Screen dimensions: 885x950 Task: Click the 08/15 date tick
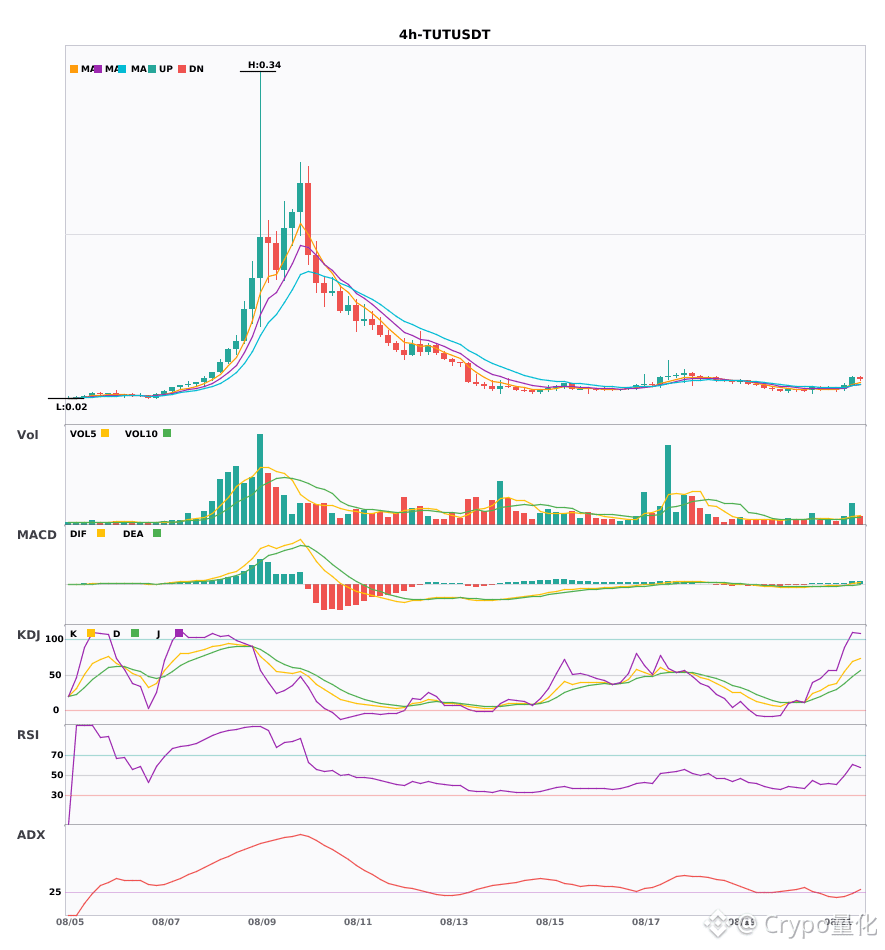550,922
